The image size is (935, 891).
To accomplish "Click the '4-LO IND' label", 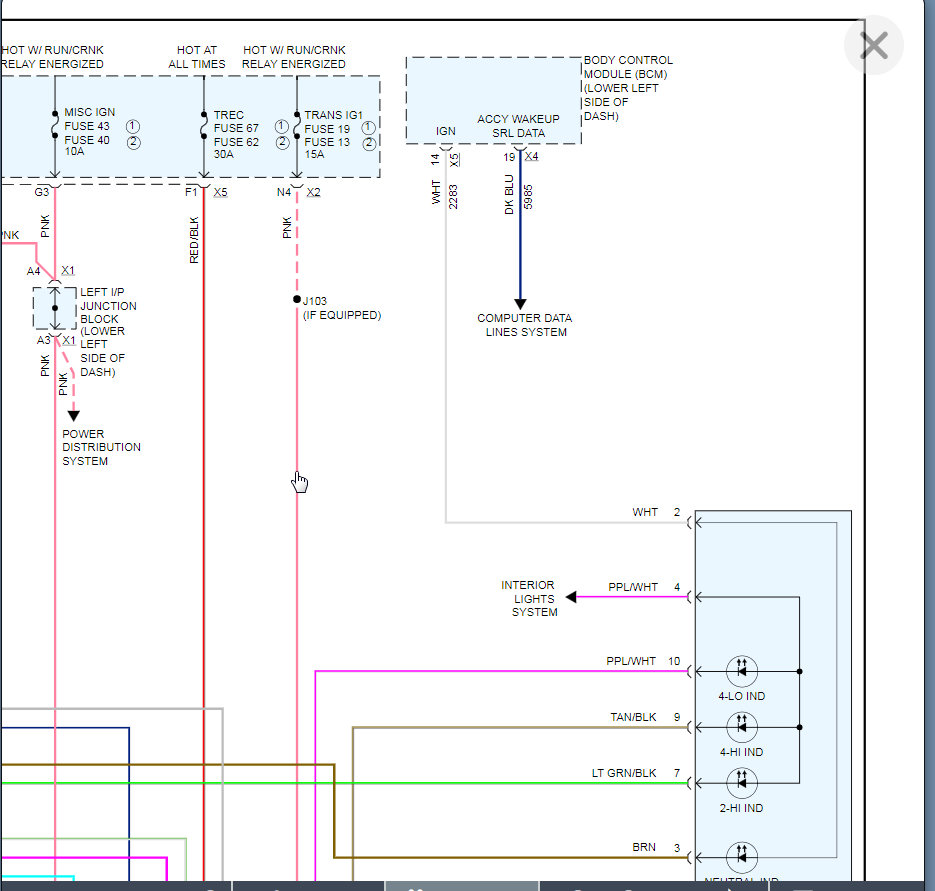I will [741, 696].
